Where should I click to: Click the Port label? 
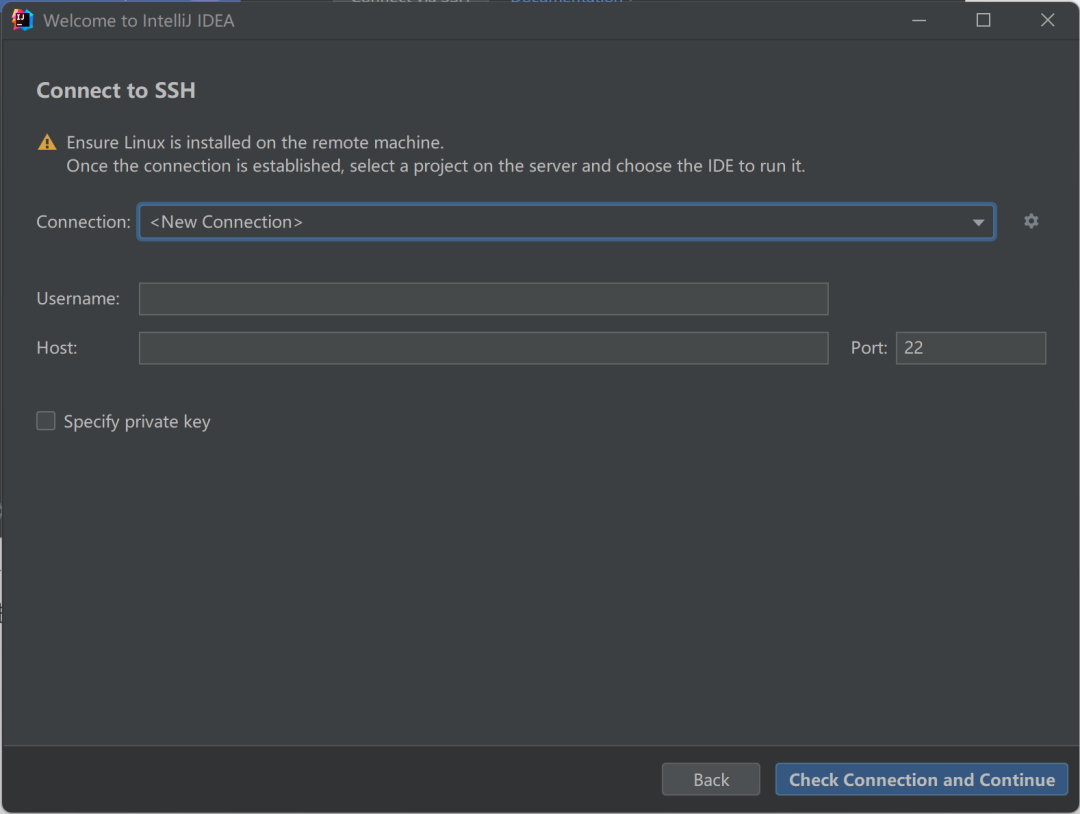(869, 348)
